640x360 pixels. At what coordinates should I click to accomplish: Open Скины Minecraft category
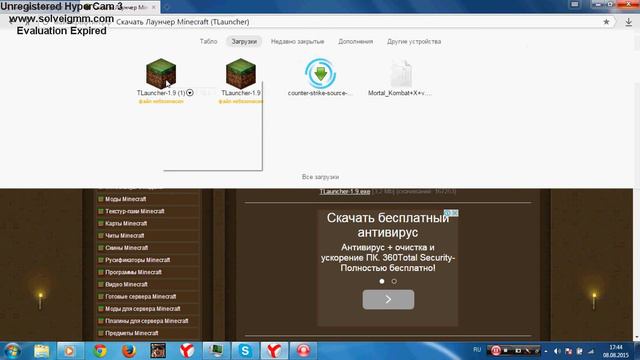point(127,248)
